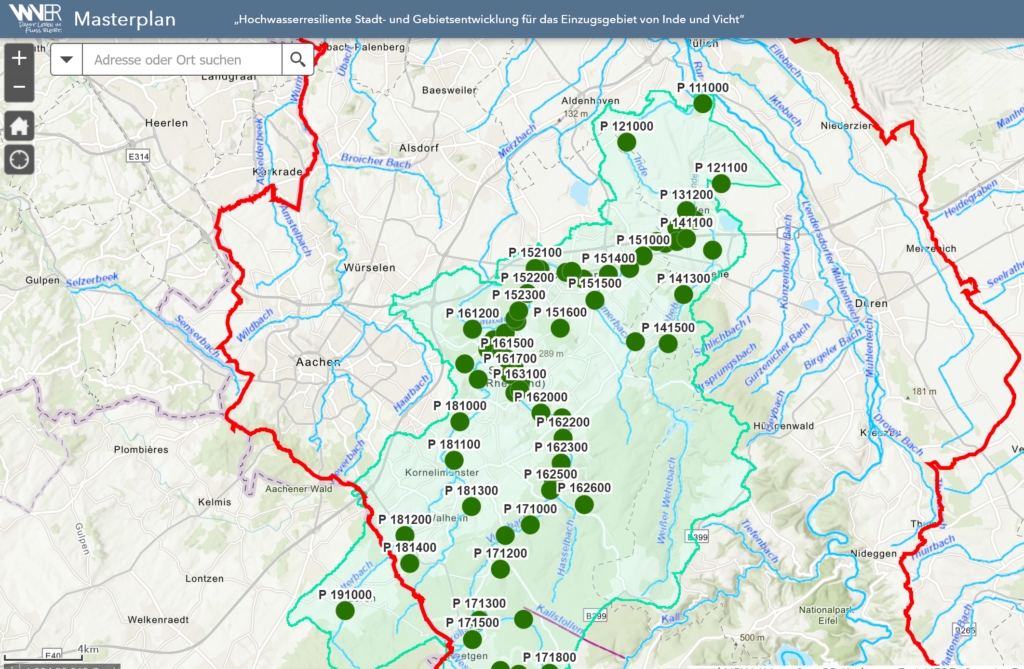Viewport: 1024px width, 669px height.
Task: Return to the default map extent (home)
Action: coord(19,125)
